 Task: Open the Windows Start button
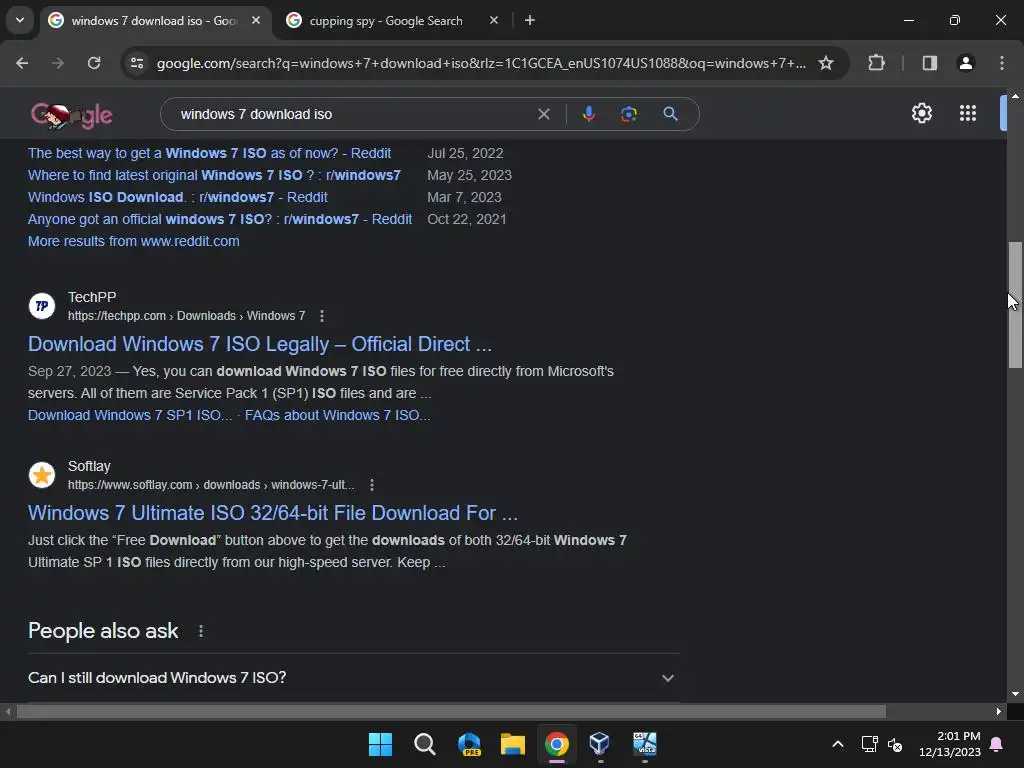381,744
